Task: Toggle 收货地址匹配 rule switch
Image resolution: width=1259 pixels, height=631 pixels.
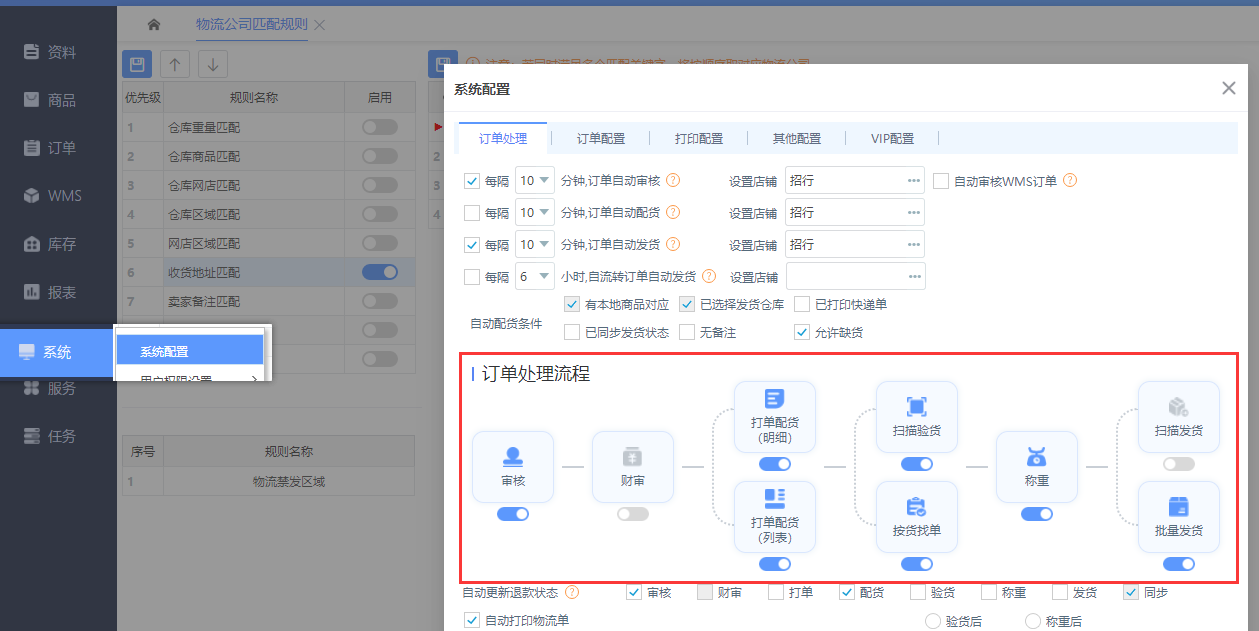Action: 380,272
